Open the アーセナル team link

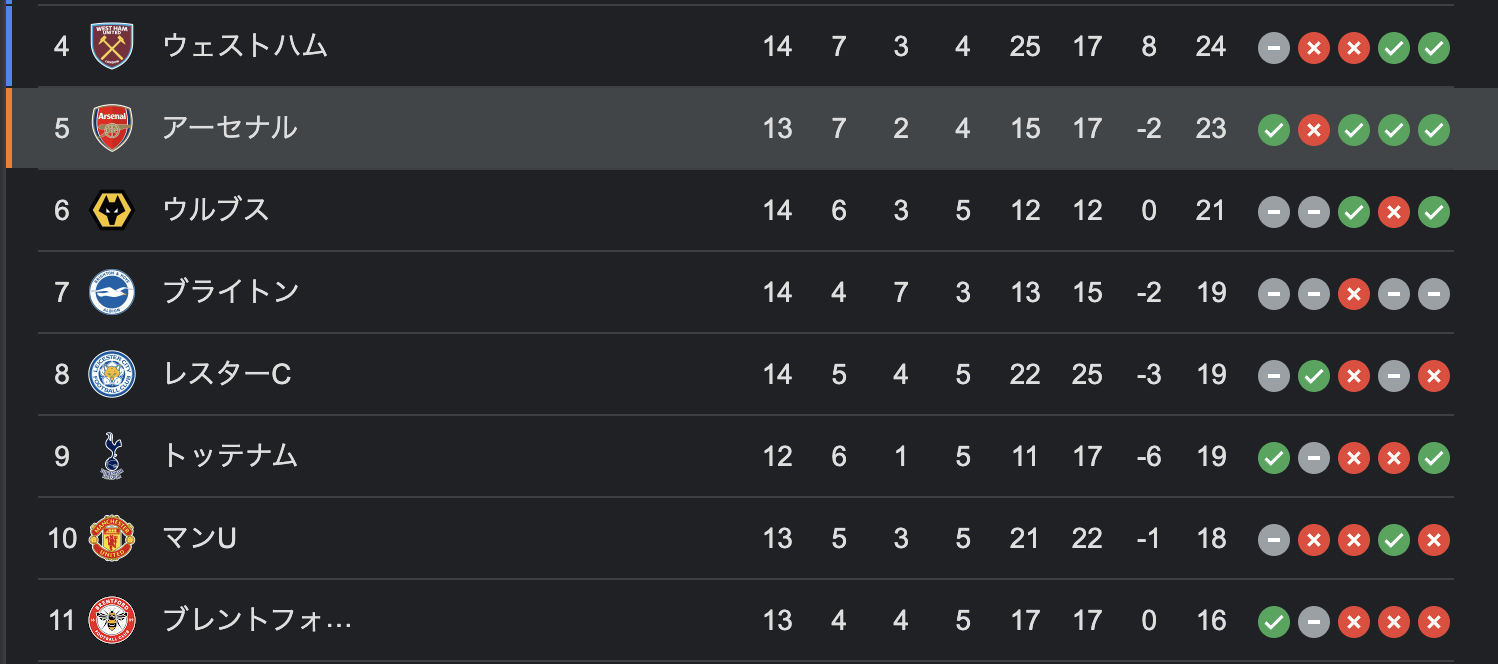(230, 128)
